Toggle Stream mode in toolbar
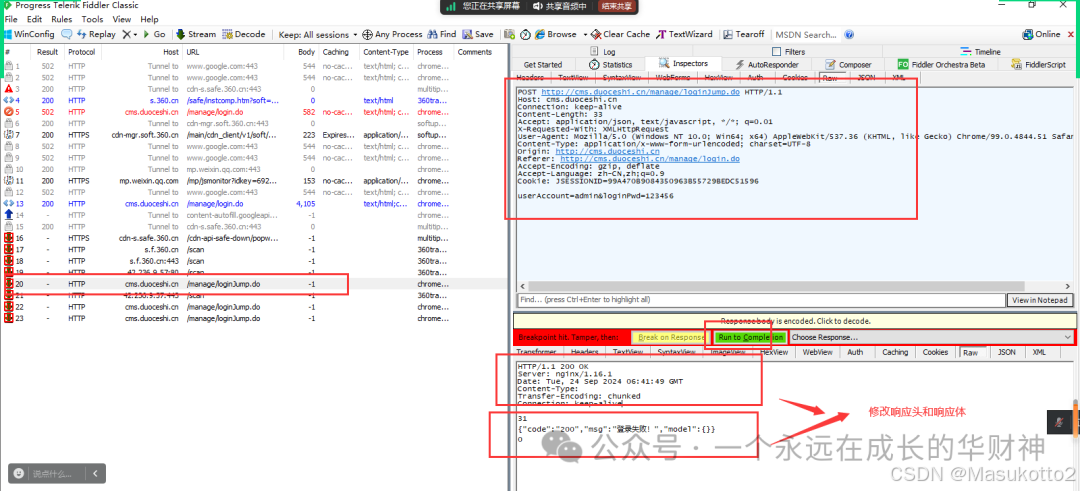The width and height of the screenshot is (1080, 491). (x=196, y=34)
